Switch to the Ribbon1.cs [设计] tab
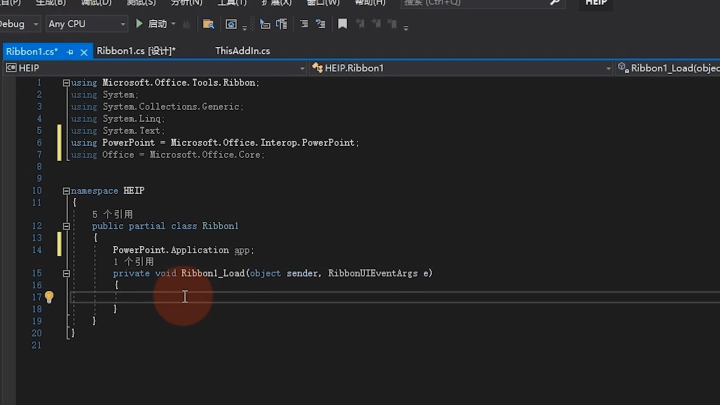This screenshot has height=405, width=720. (x=136, y=51)
